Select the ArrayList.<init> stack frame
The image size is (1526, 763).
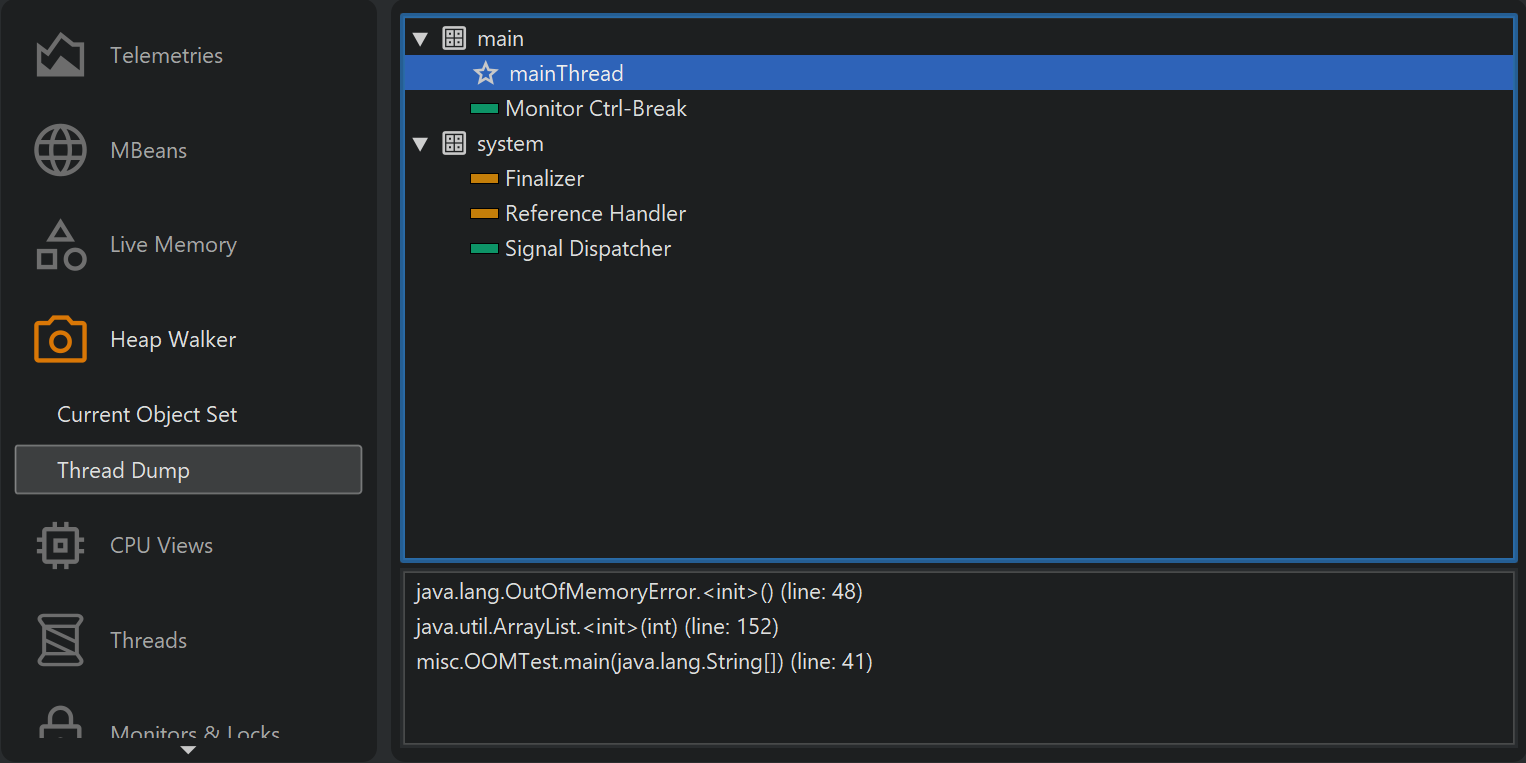click(x=596, y=627)
